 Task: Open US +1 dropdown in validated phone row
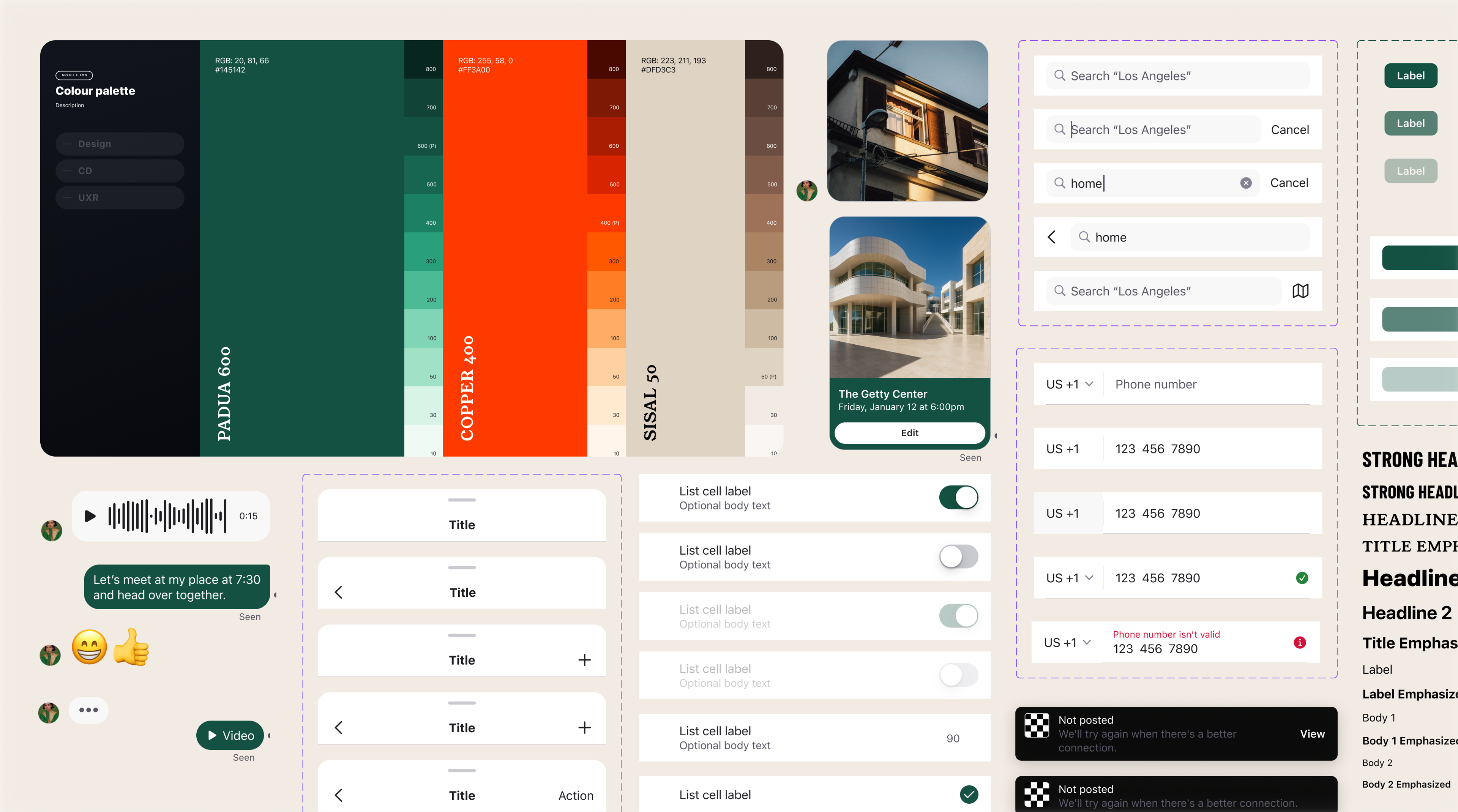point(1069,578)
